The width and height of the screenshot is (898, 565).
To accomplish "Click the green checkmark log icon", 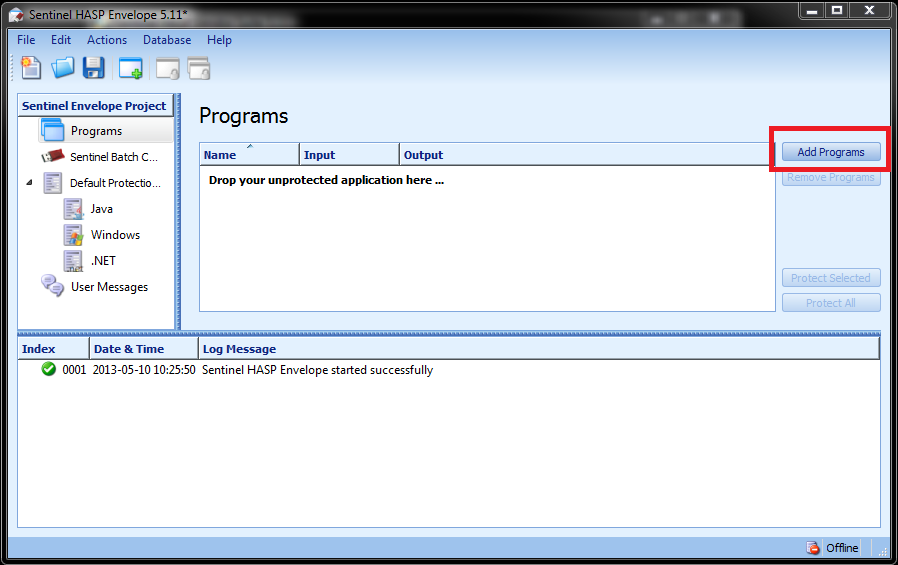I will click(x=49, y=369).
